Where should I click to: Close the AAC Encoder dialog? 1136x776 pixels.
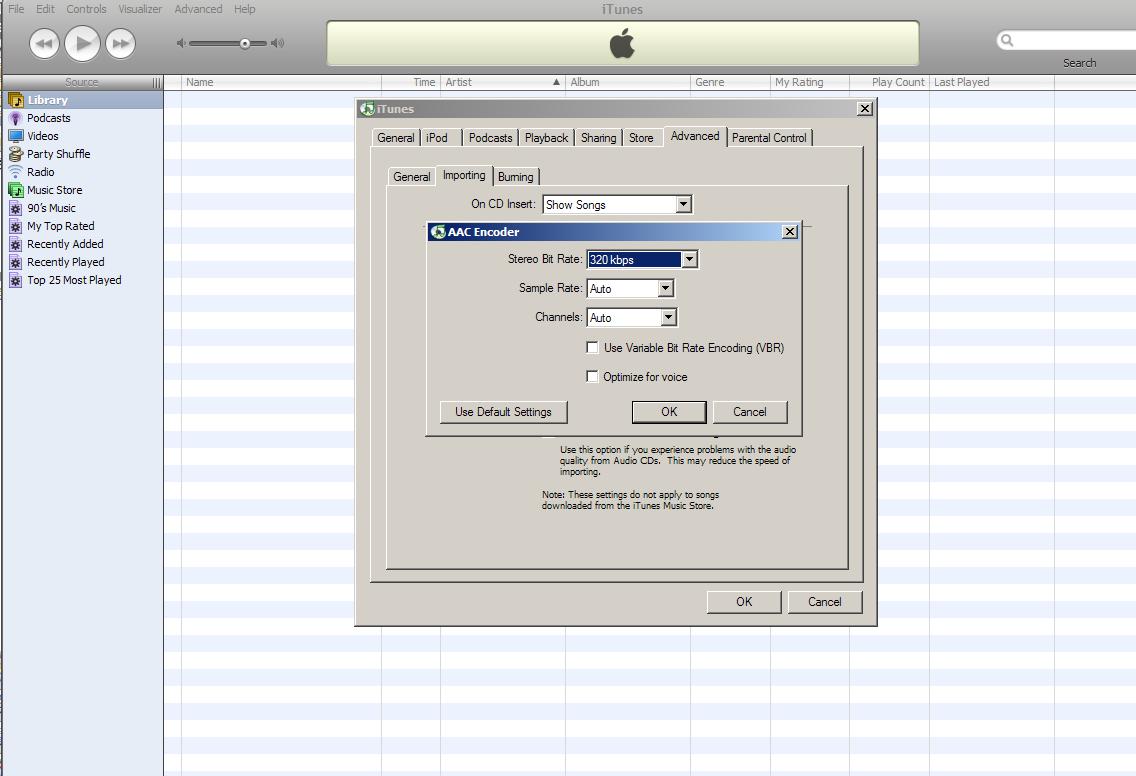pyautogui.click(x=790, y=232)
